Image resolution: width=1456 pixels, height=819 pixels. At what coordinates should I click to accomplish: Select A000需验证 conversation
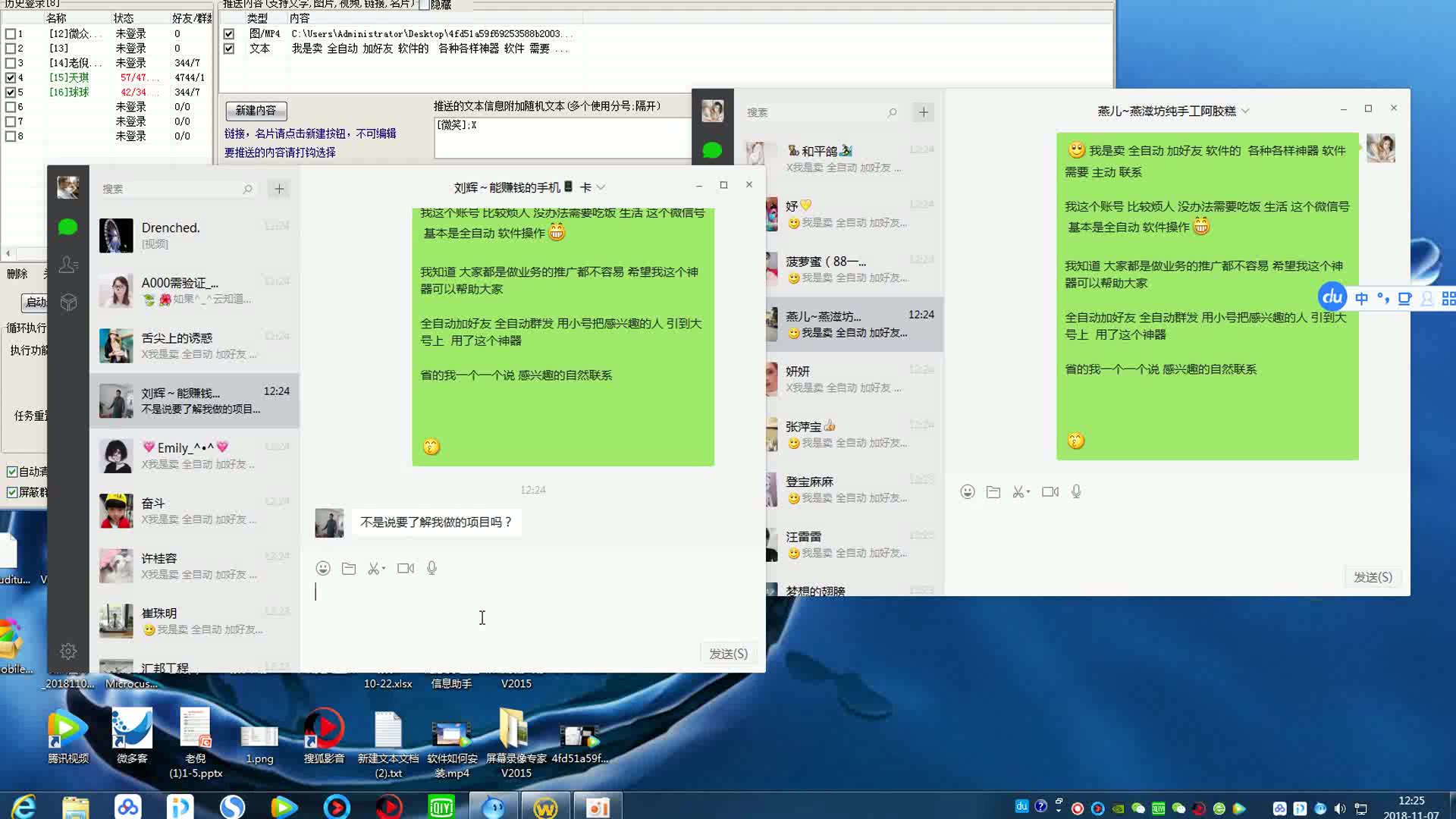(195, 290)
